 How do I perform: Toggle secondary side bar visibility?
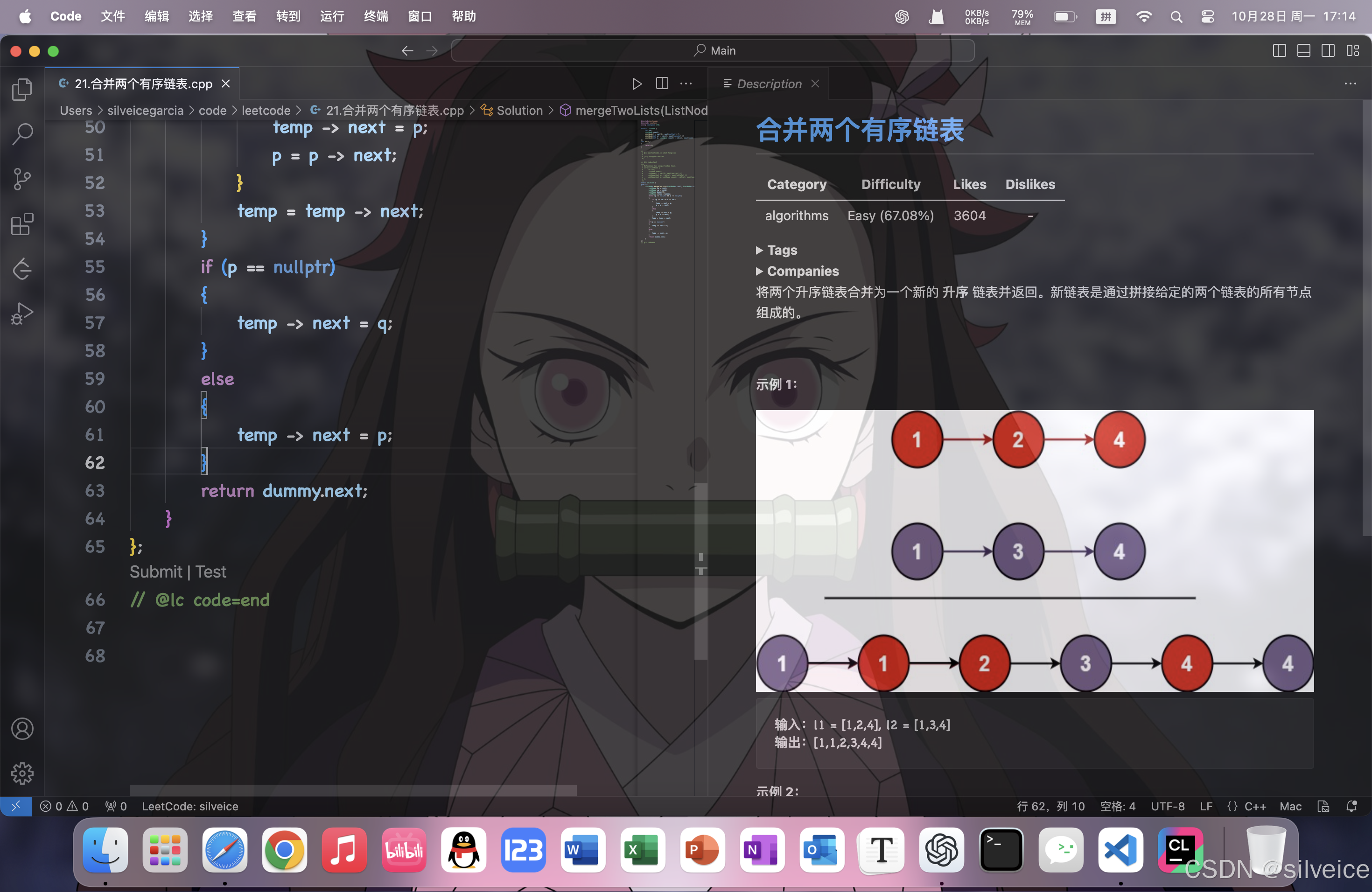point(1328,51)
